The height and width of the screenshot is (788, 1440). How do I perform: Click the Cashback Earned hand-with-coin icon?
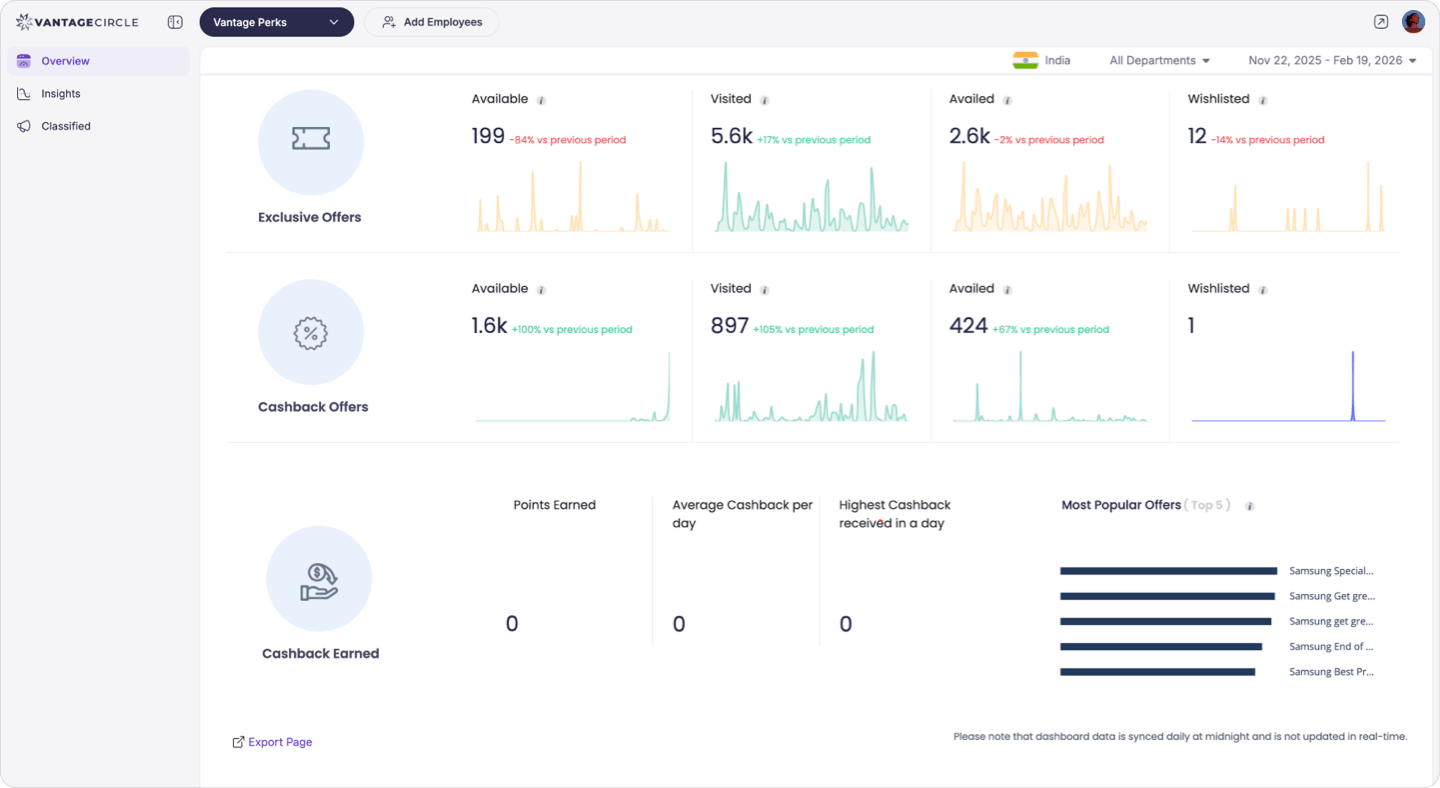click(318, 578)
